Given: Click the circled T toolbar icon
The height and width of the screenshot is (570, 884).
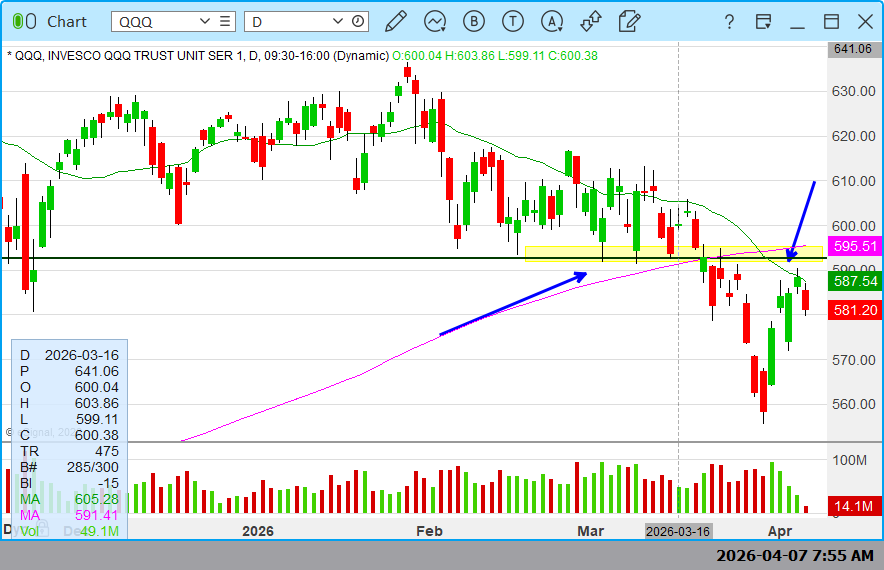Looking at the screenshot, I should point(512,21).
